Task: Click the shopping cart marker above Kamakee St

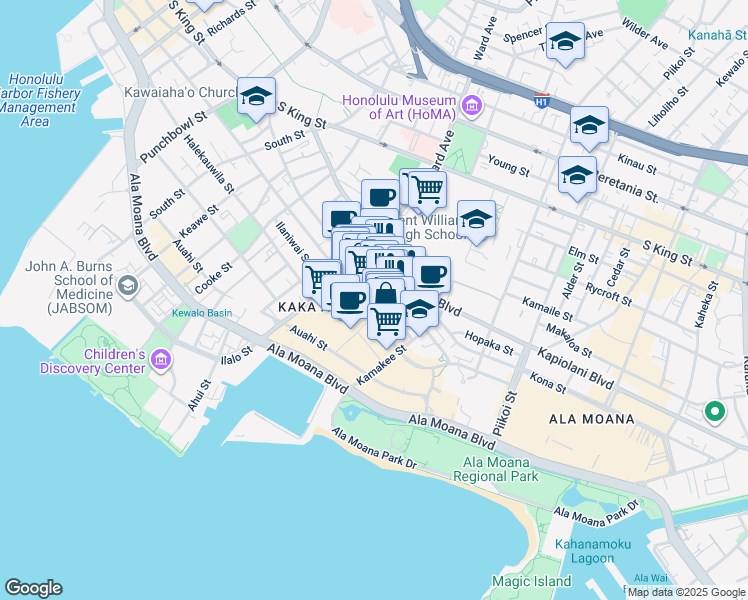Action: [387, 320]
